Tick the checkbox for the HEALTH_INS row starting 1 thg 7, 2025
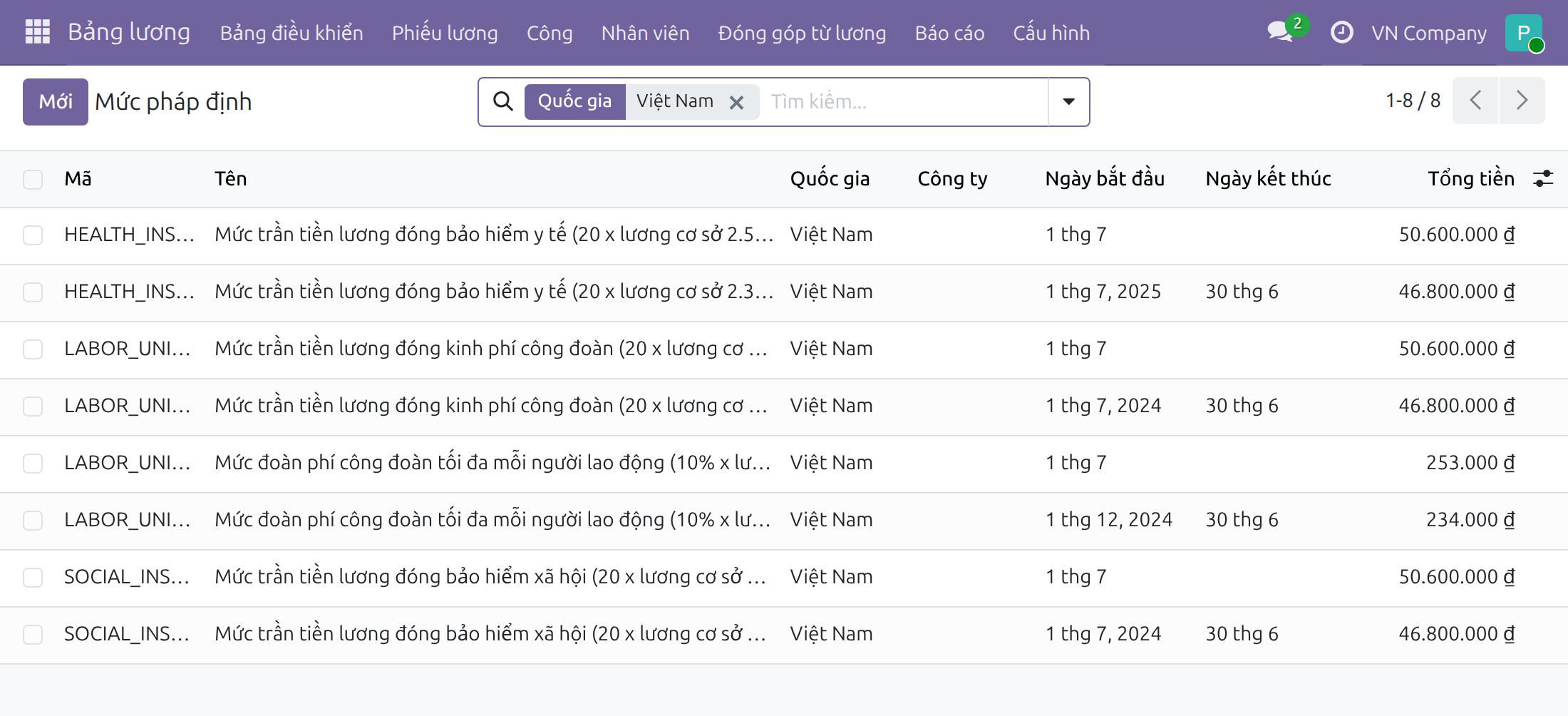The height and width of the screenshot is (716, 1568). click(x=33, y=292)
